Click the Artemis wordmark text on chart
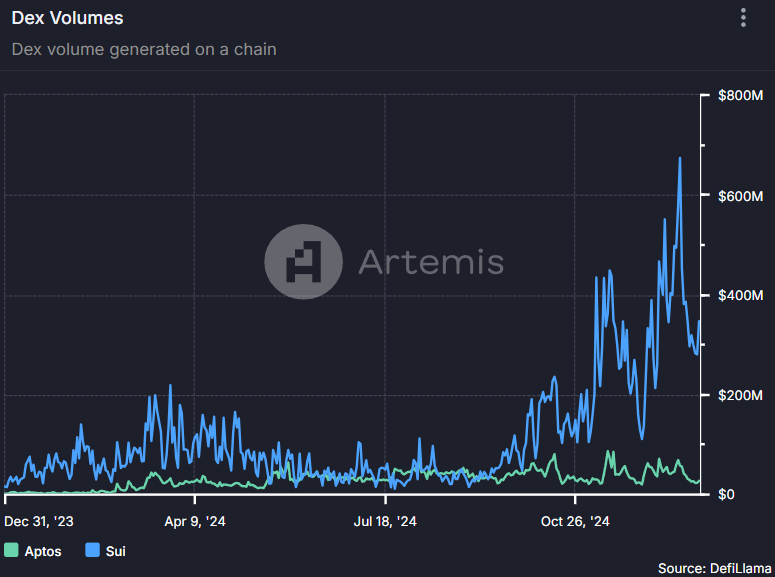The height and width of the screenshot is (577, 775). tap(430, 262)
